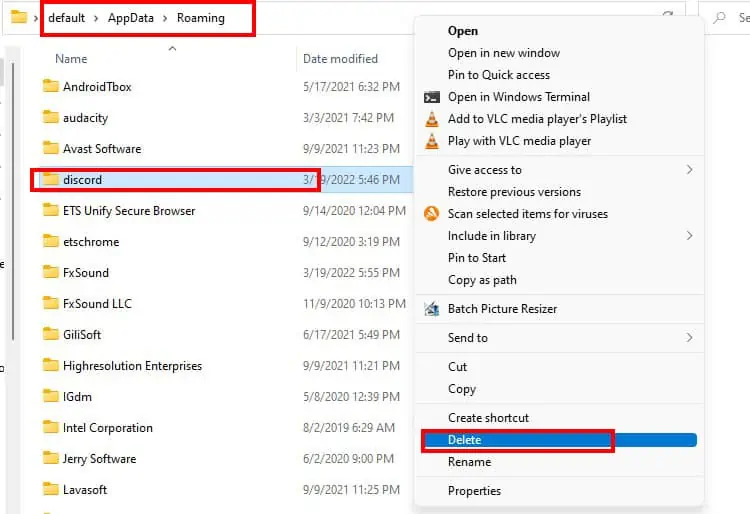Click the default breadcrumb segment
This screenshot has width=750, height=514.
(66, 18)
